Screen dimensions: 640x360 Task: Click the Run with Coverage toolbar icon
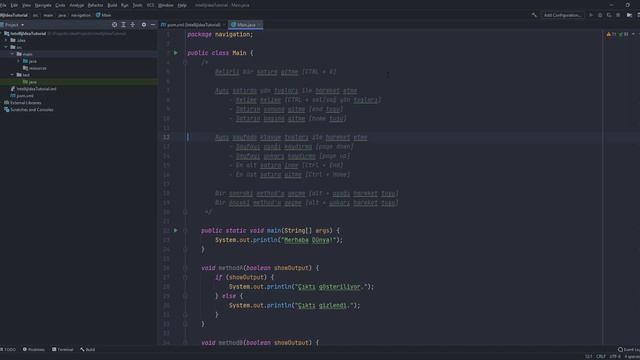pos(609,15)
